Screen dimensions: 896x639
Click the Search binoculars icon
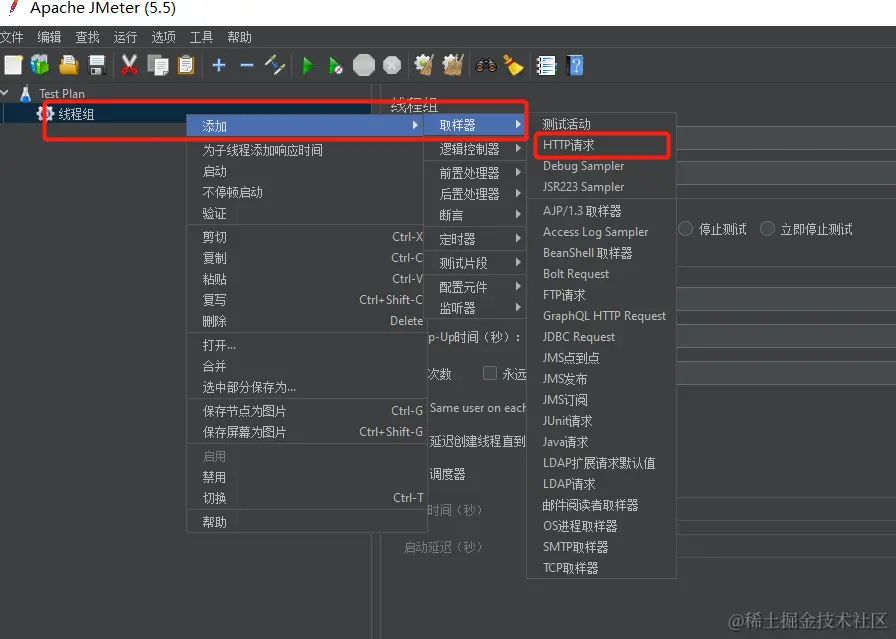pyautogui.click(x=486, y=65)
